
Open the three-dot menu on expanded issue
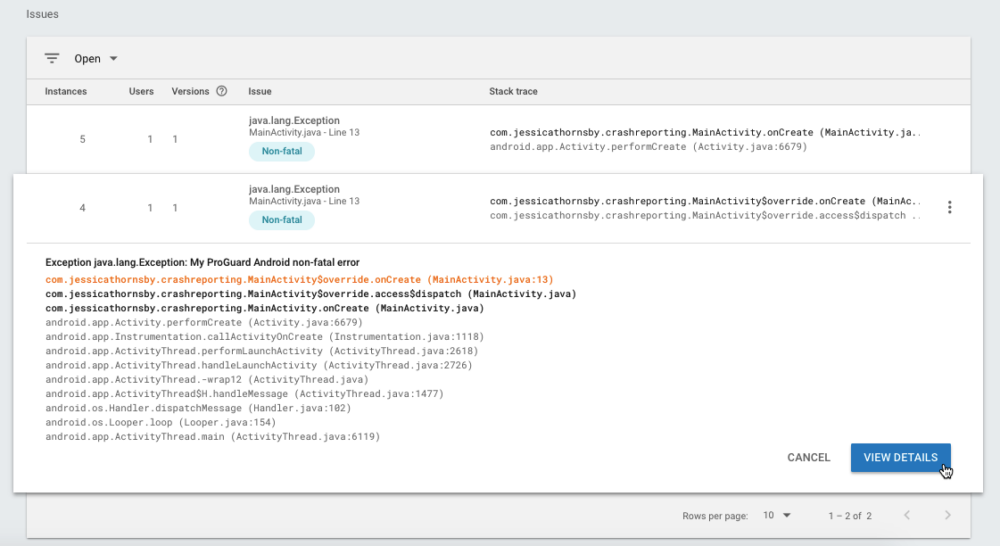(949, 207)
